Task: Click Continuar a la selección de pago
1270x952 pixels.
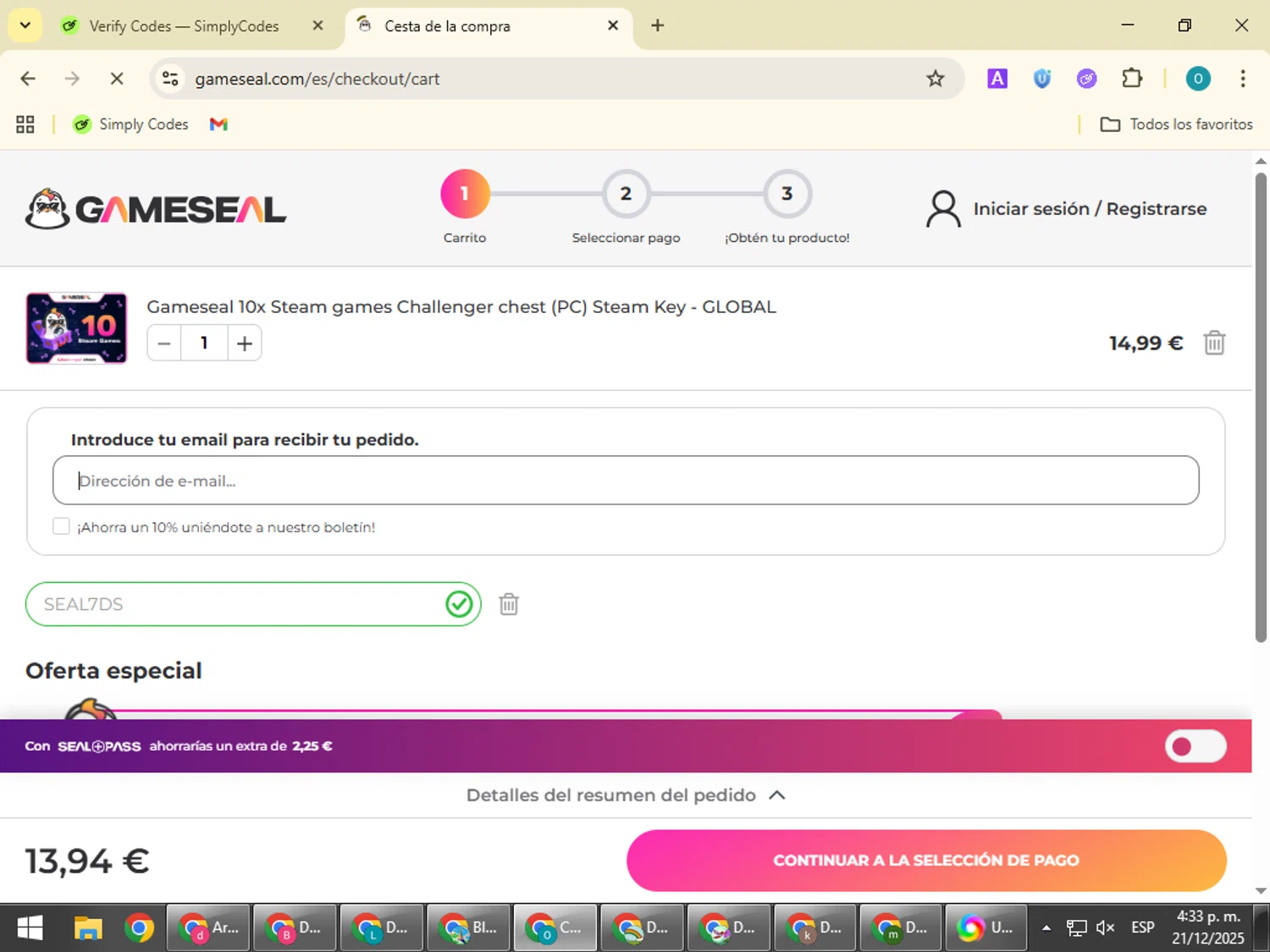Action: (x=926, y=861)
